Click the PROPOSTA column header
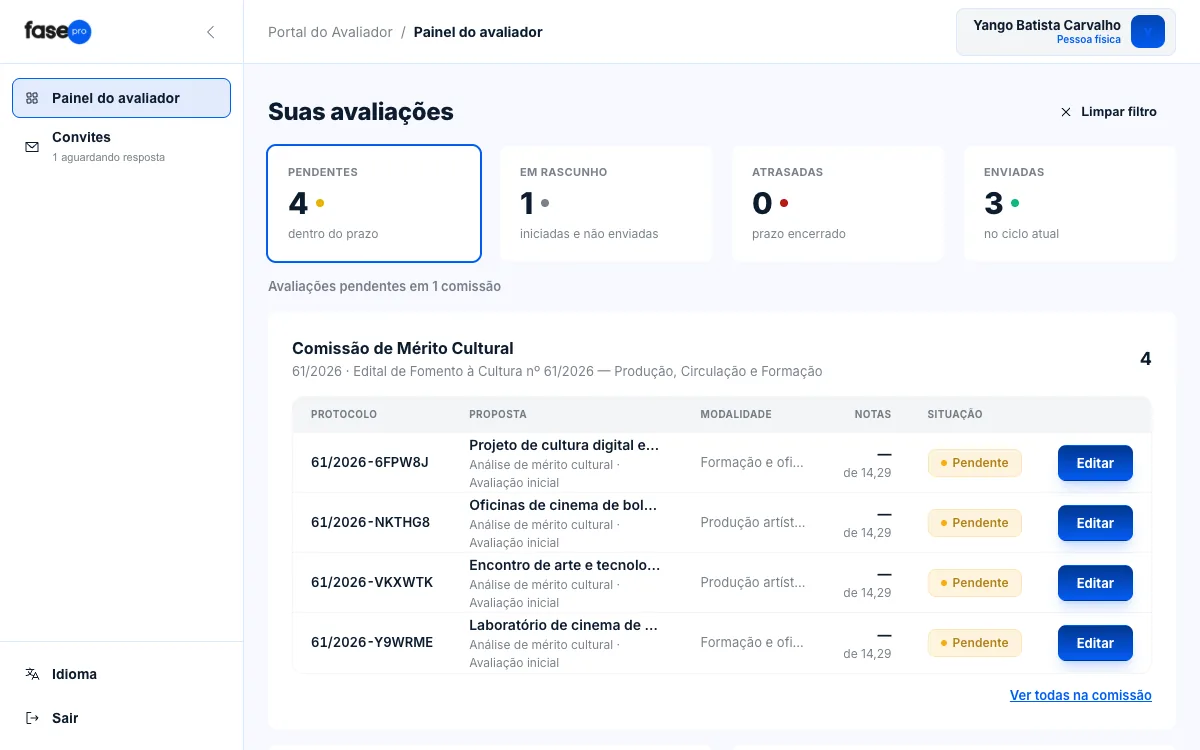 (x=498, y=414)
